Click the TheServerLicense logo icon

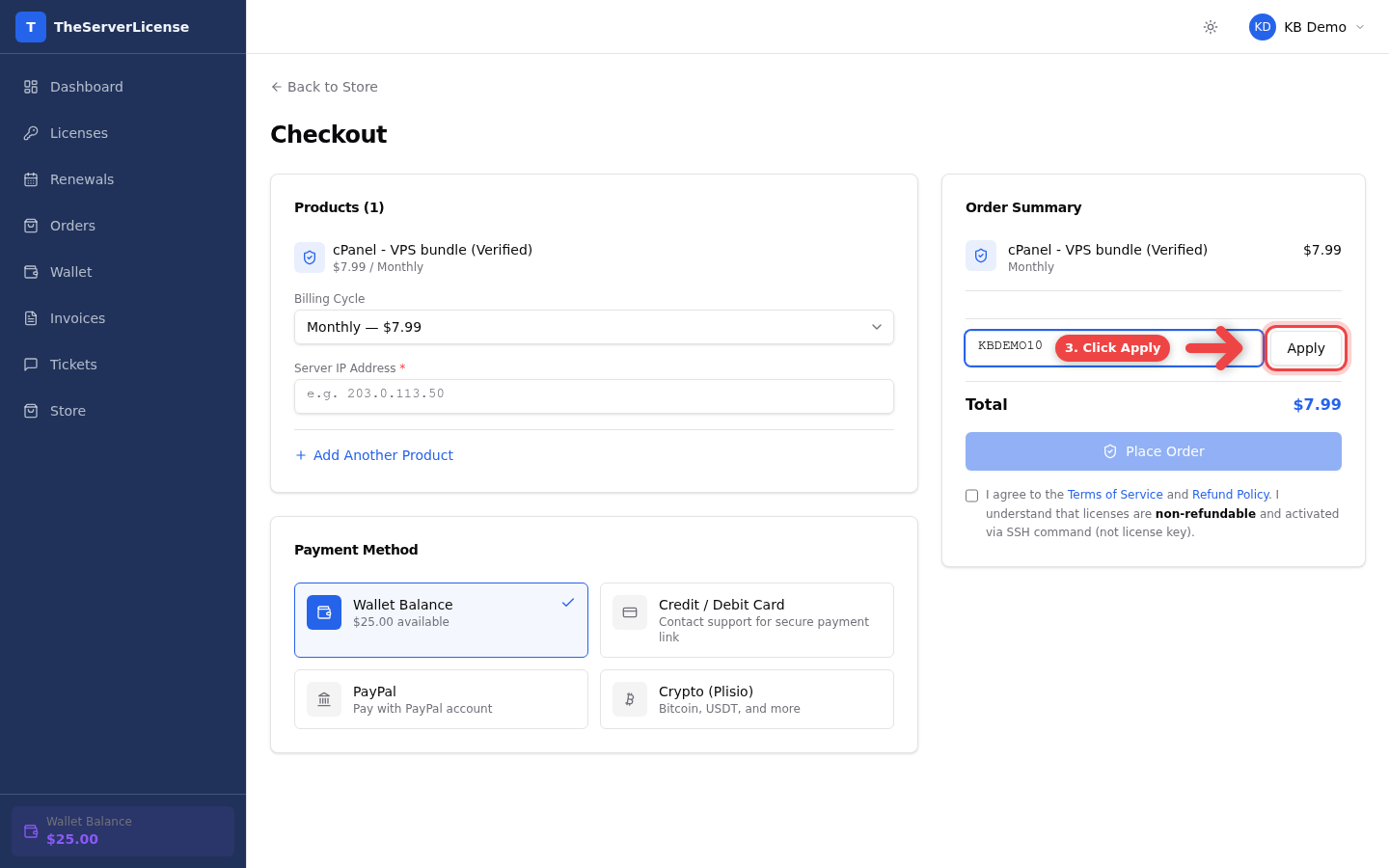point(31,27)
